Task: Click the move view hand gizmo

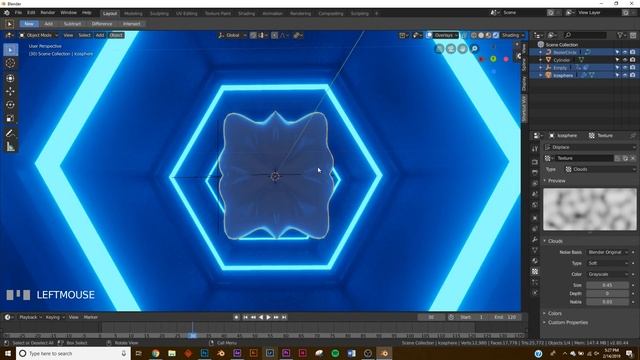Action: (x=462, y=49)
